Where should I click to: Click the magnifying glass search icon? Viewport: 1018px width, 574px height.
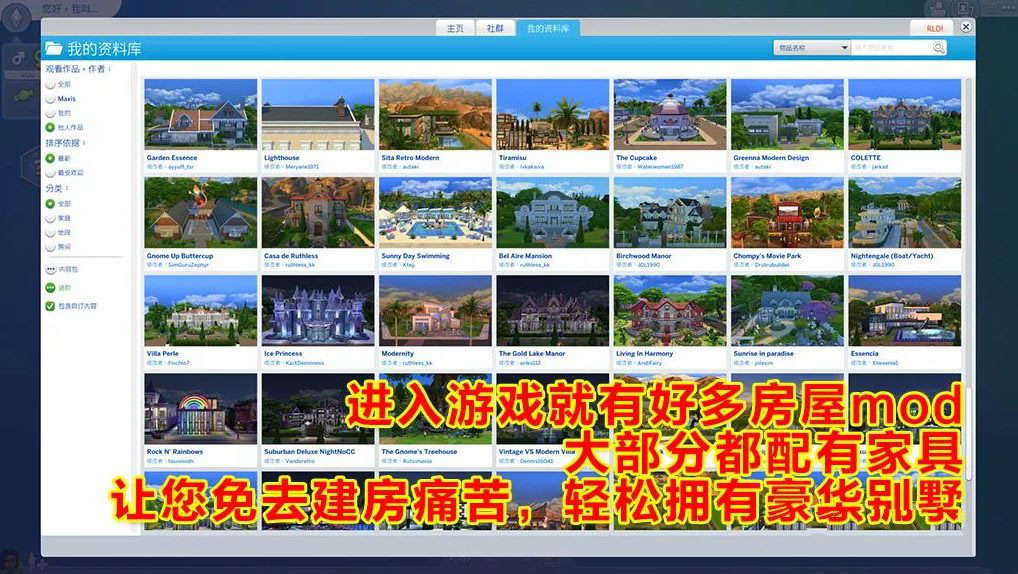point(938,48)
